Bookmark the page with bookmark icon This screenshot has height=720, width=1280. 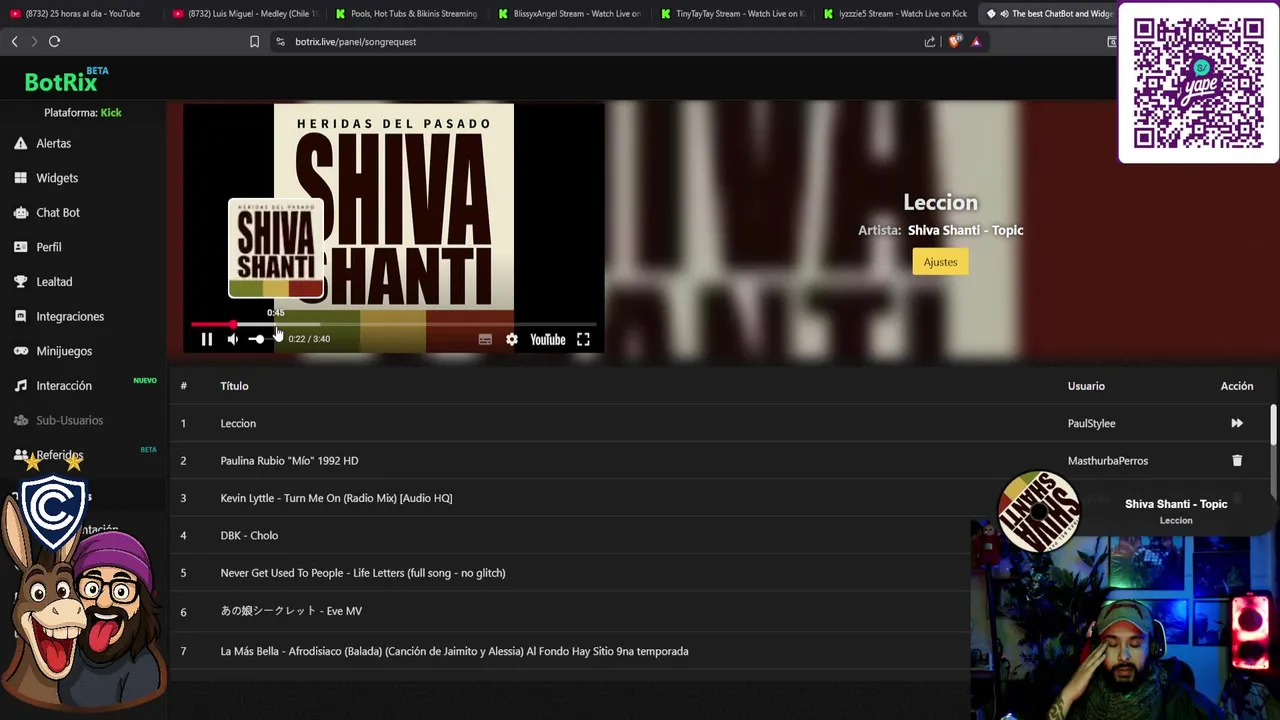254,42
